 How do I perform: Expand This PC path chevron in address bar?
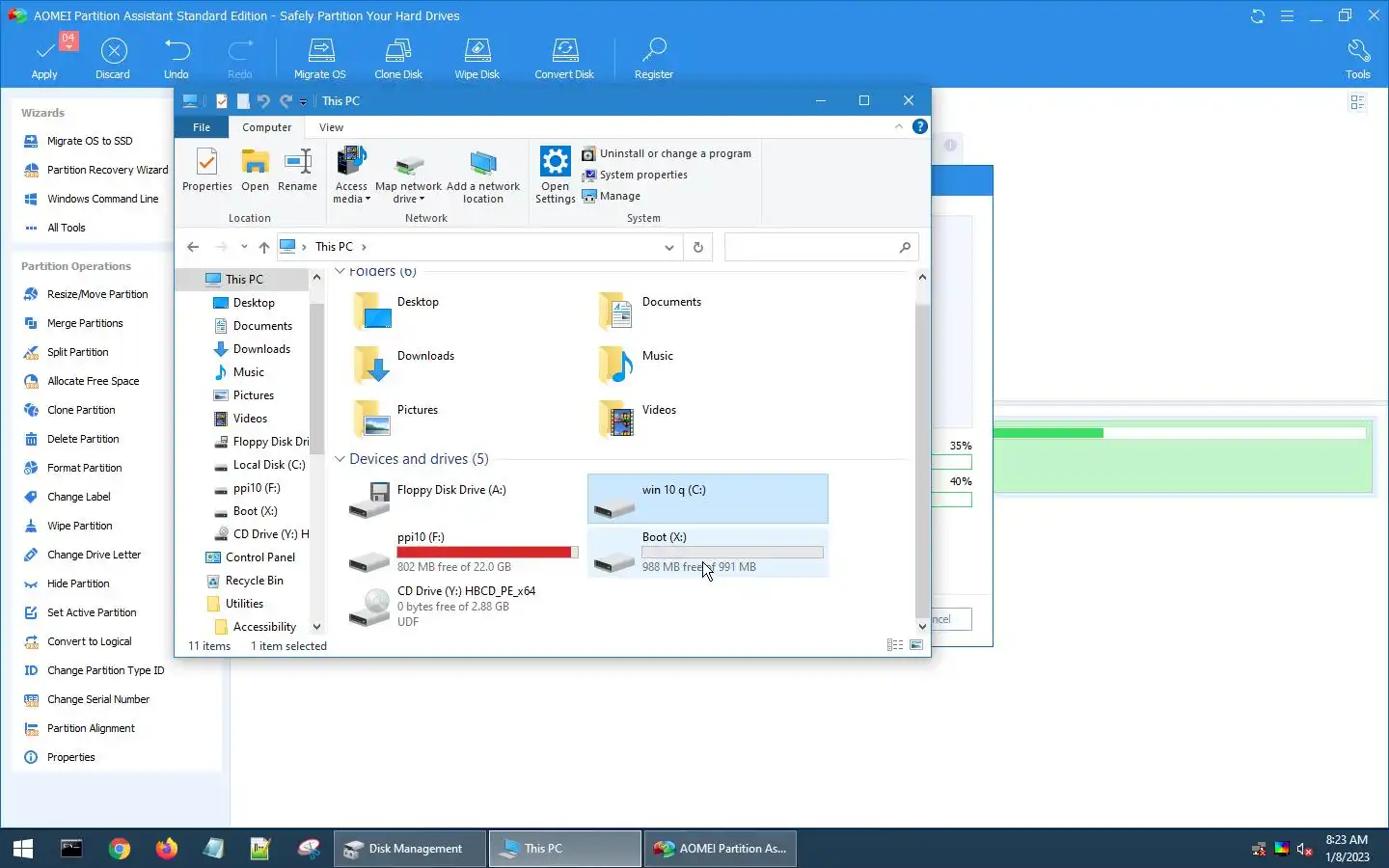[x=364, y=247]
